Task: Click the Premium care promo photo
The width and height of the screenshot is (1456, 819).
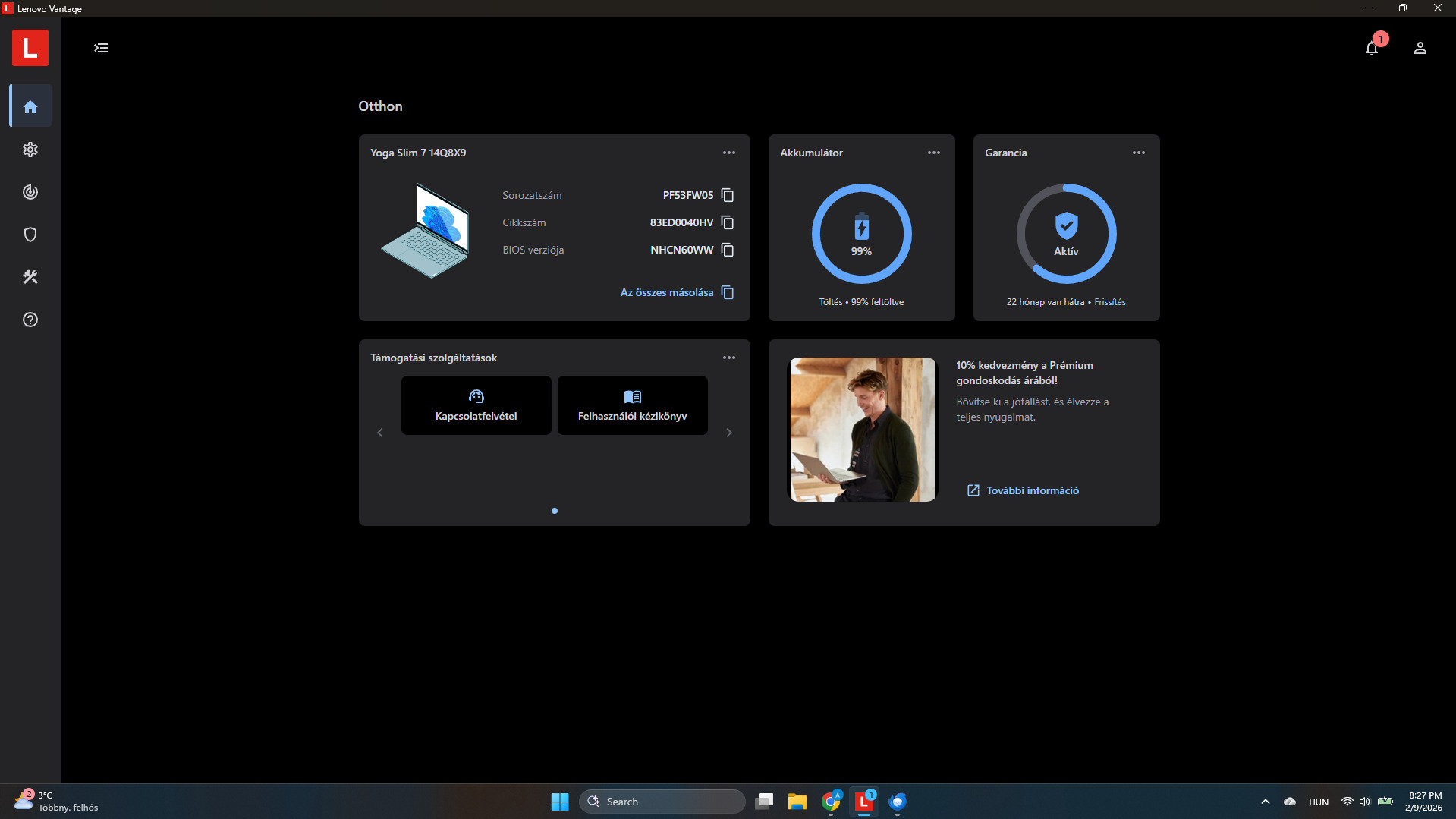Action: coord(863,430)
